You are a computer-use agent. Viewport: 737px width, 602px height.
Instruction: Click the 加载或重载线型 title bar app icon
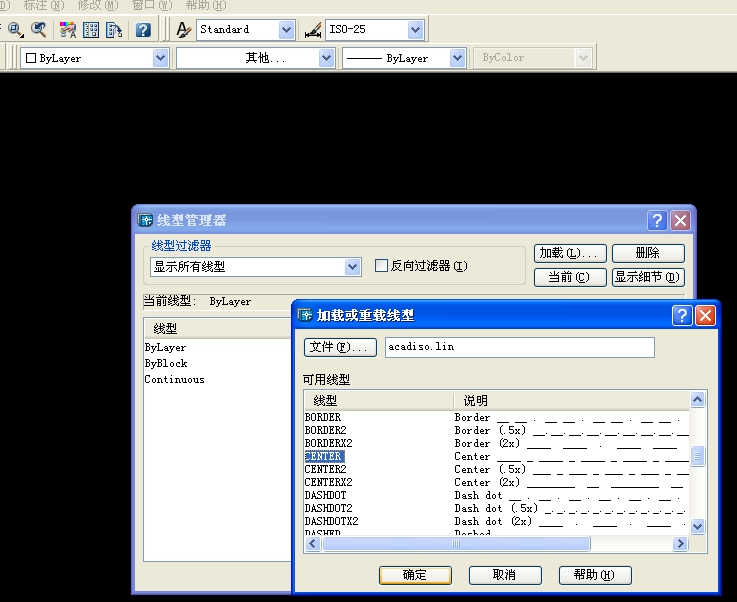point(305,315)
